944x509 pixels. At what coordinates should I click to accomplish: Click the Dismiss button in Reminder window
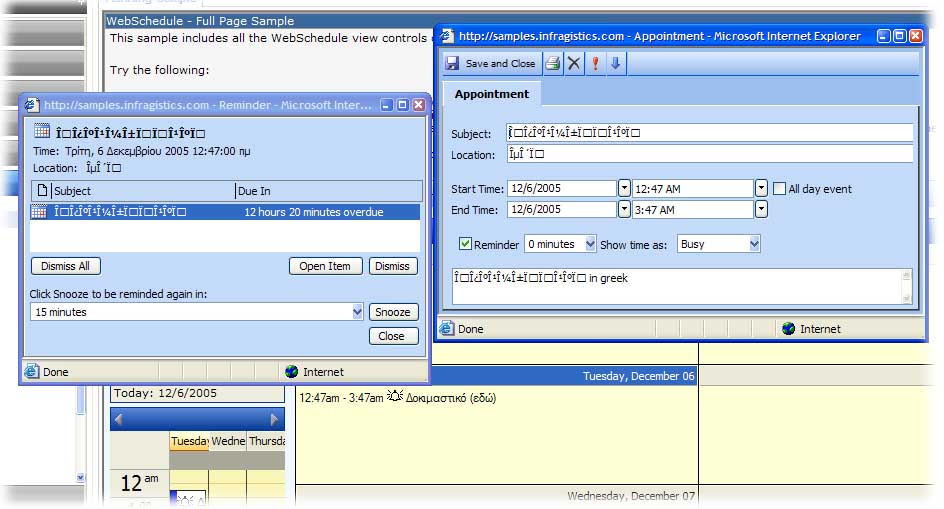pyautogui.click(x=393, y=266)
